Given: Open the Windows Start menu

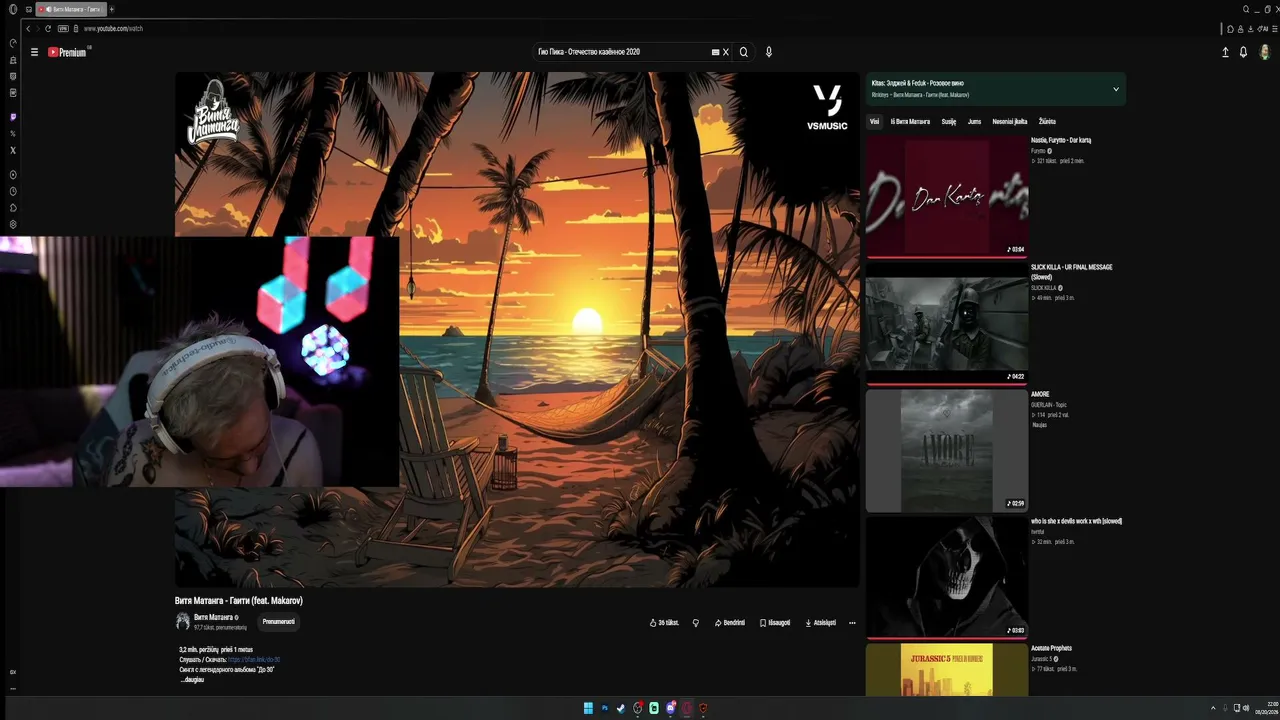Looking at the screenshot, I should click(588, 708).
